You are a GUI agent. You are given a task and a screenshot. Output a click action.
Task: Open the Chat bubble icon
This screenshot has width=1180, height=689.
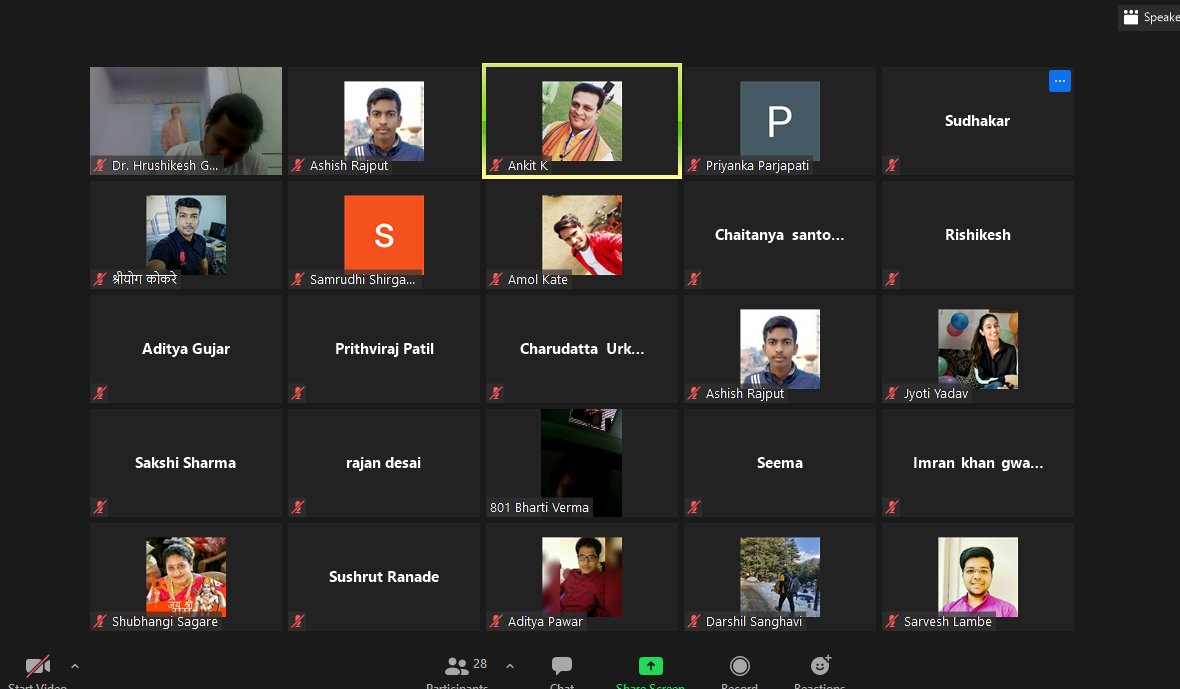pyautogui.click(x=561, y=666)
